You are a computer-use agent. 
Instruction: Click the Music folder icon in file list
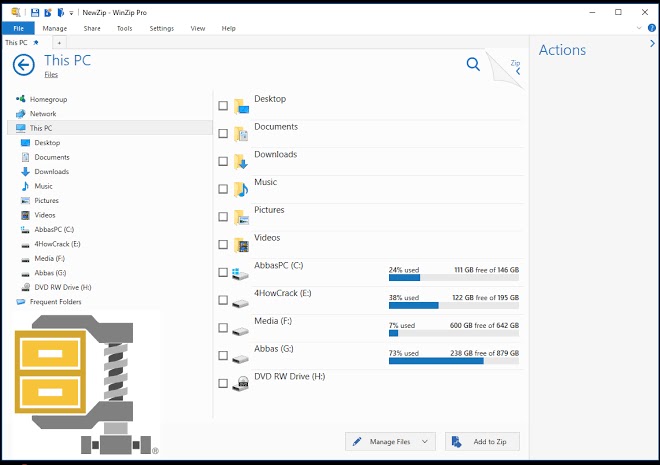[x=241, y=189]
